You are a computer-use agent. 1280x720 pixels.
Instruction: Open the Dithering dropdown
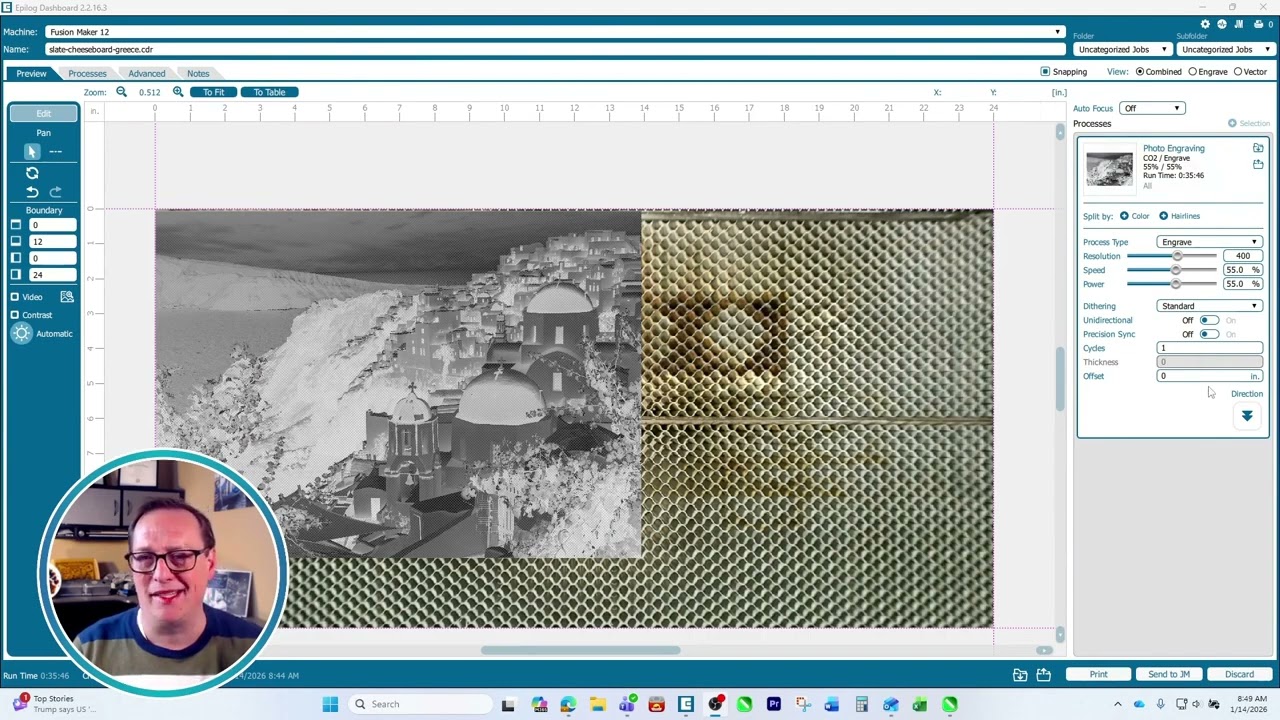coord(1209,306)
